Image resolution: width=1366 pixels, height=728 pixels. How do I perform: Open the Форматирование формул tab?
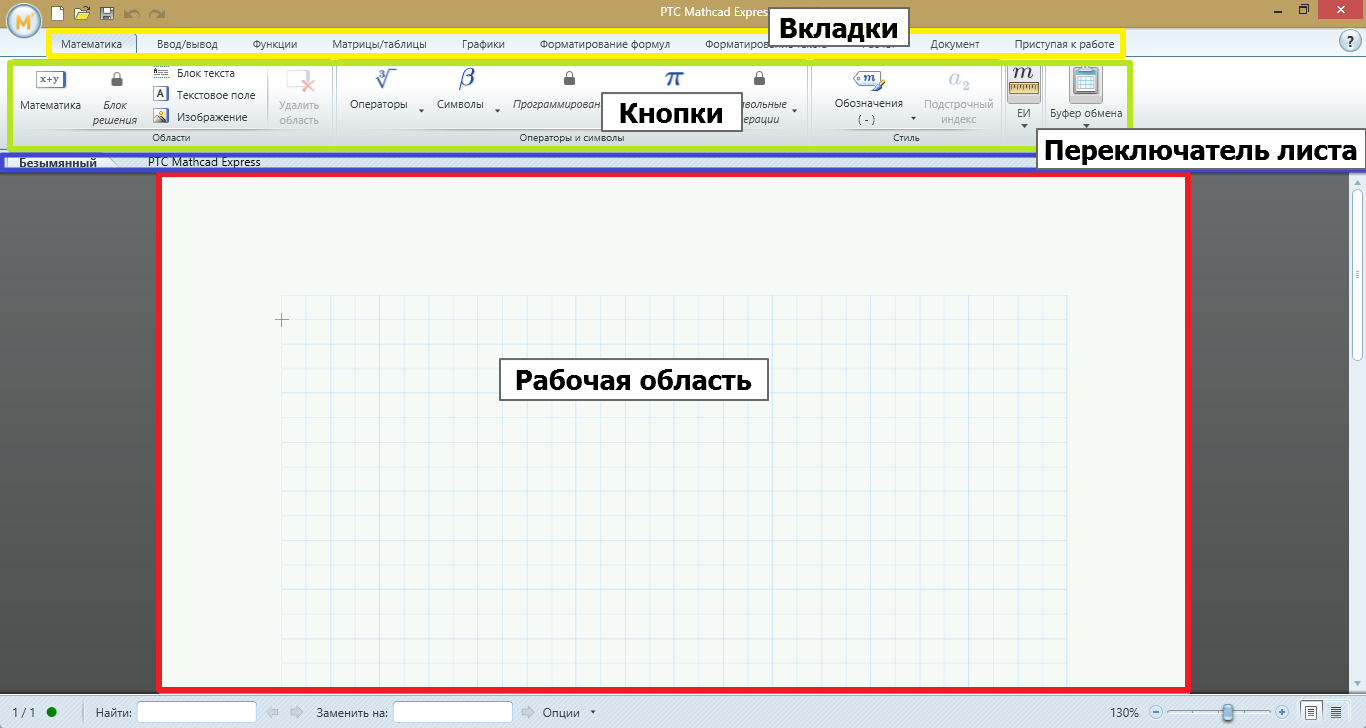point(605,44)
